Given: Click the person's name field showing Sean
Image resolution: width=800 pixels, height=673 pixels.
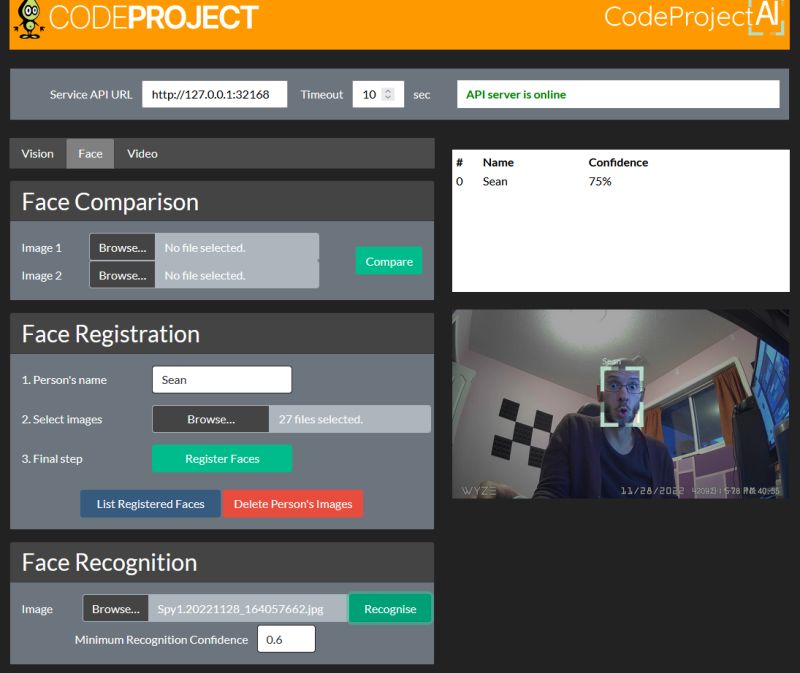Looking at the screenshot, I should pyautogui.click(x=221, y=379).
